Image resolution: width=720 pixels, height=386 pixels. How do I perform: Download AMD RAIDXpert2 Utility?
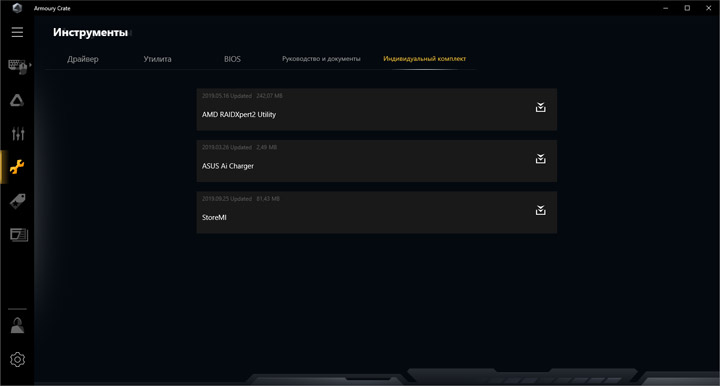click(540, 107)
